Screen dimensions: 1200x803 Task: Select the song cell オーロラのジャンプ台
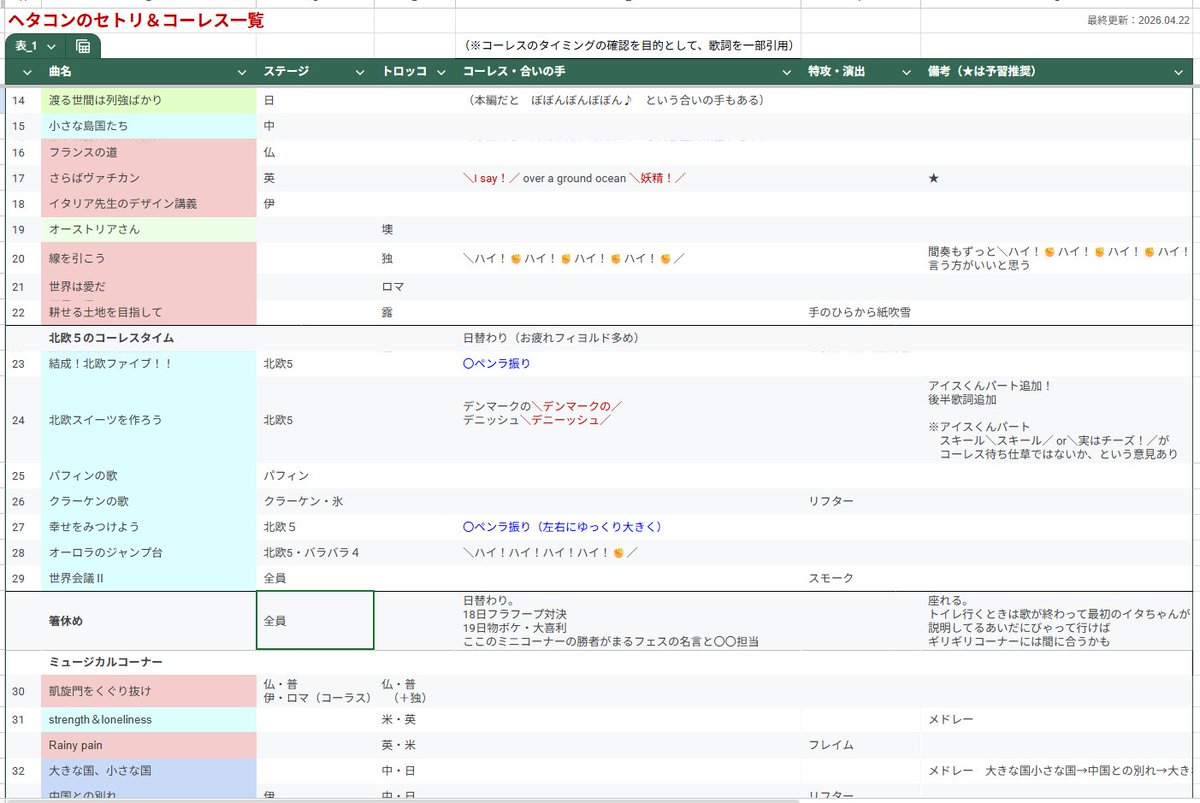point(149,553)
